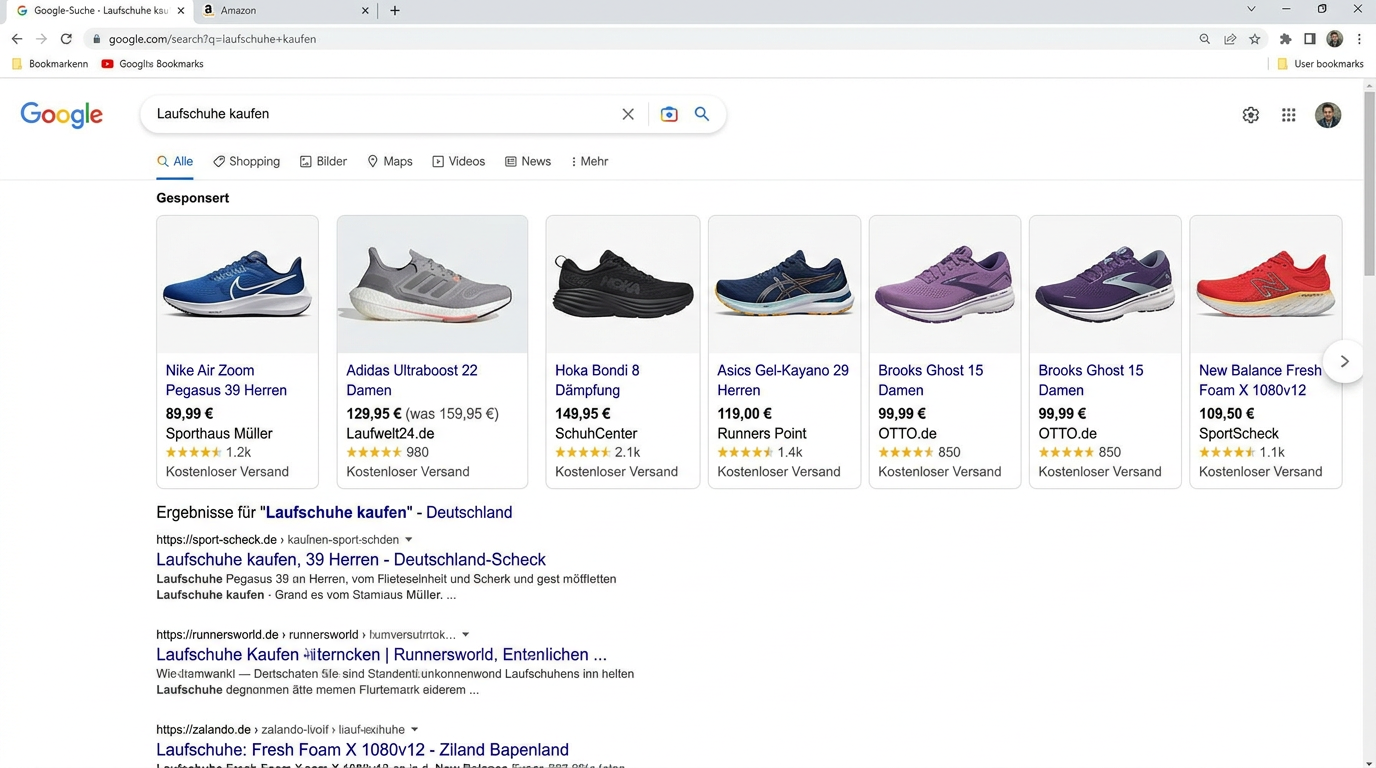Click the browser back arrow
This screenshot has height=768, width=1376.
click(17, 39)
